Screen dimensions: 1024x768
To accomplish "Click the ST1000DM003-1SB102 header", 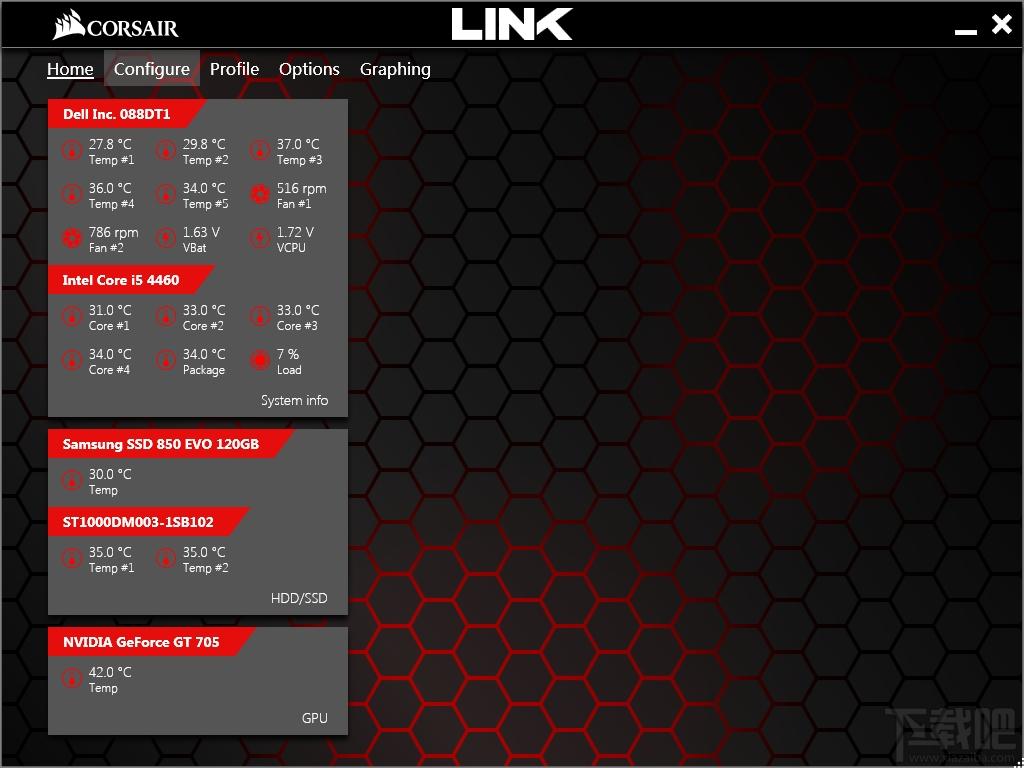I will (x=147, y=522).
